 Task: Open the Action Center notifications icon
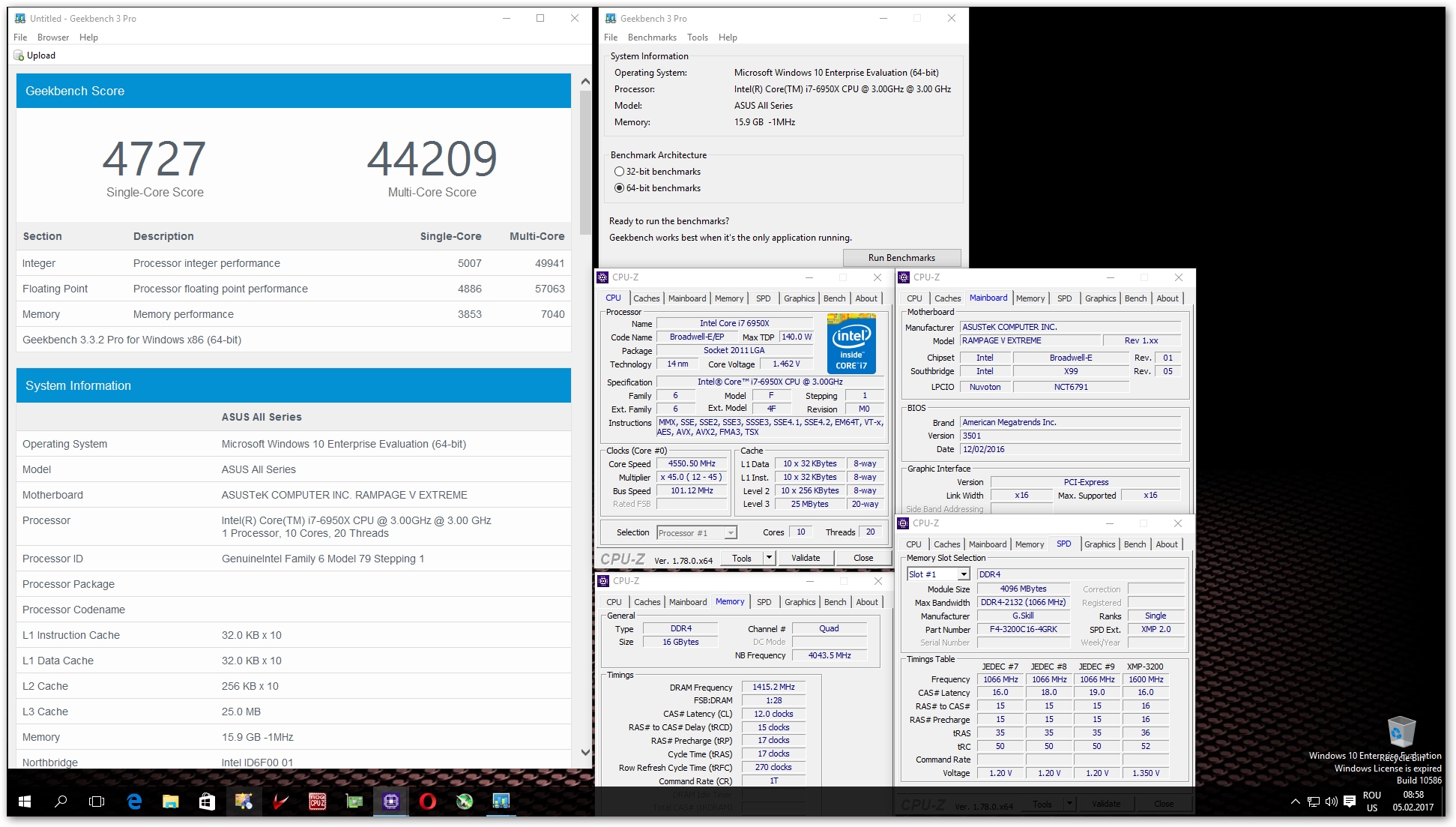(x=1350, y=802)
